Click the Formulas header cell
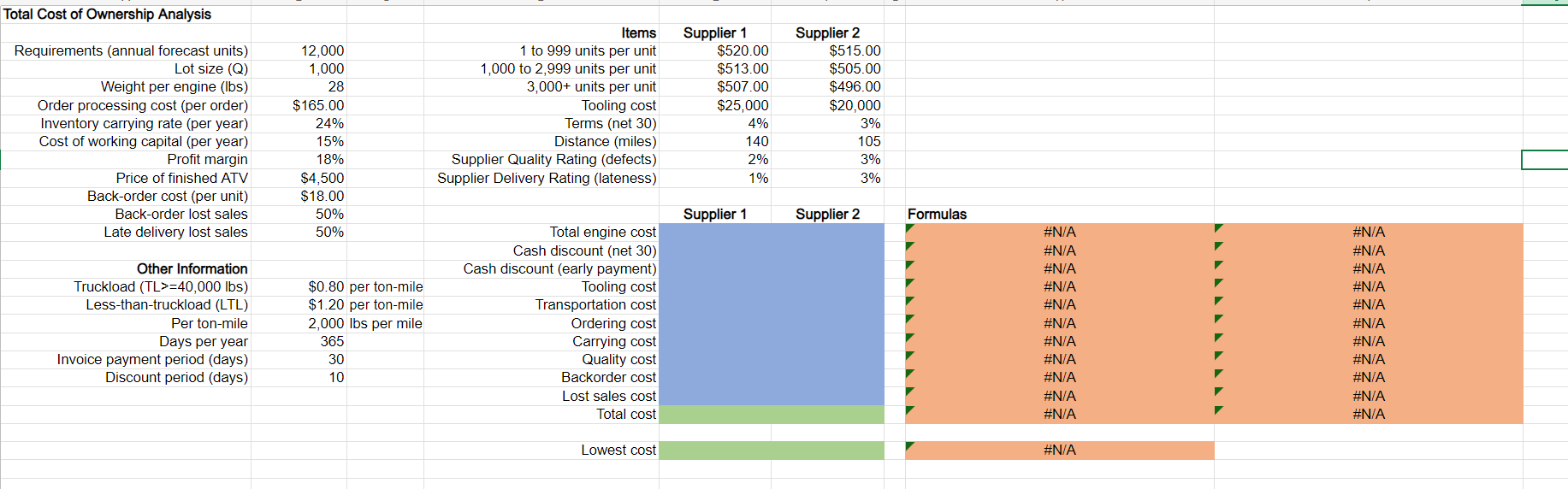1568x489 pixels. coord(1060,215)
